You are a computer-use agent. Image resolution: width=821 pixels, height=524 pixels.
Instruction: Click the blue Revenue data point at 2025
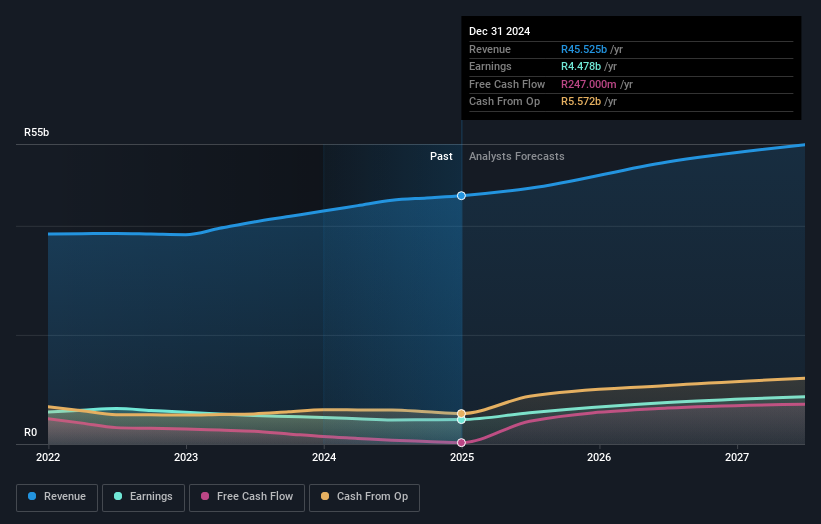[x=461, y=196]
